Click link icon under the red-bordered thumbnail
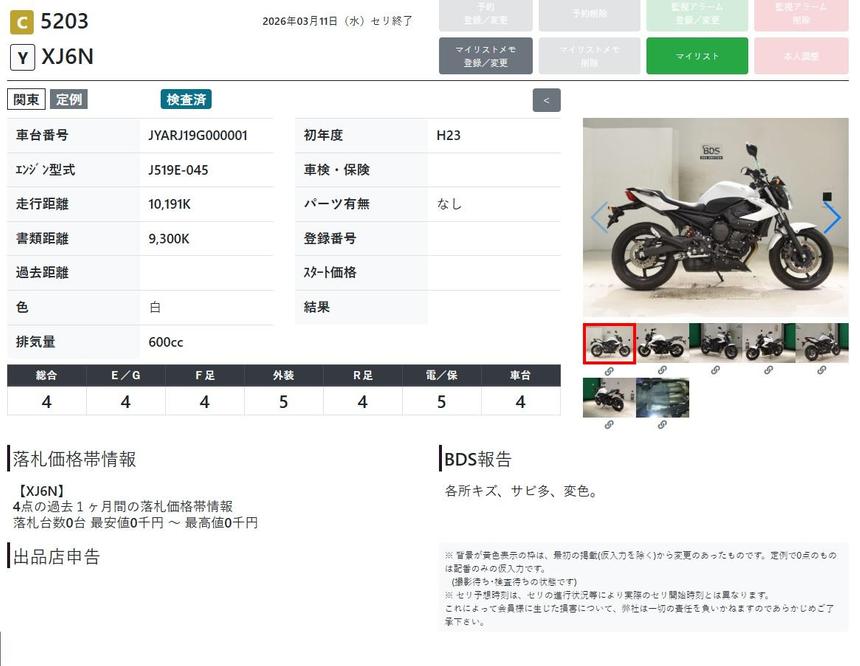 [x=609, y=370]
